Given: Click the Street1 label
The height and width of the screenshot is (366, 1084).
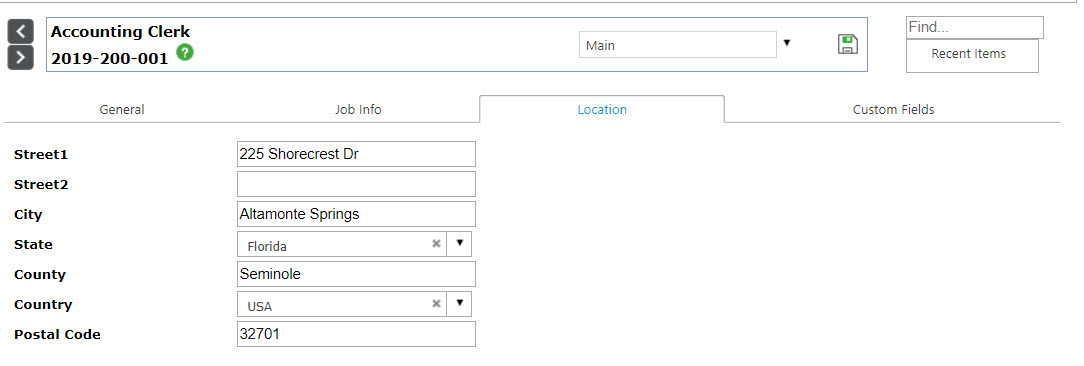Looking at the screenshot, I should [x=41, y=155].
